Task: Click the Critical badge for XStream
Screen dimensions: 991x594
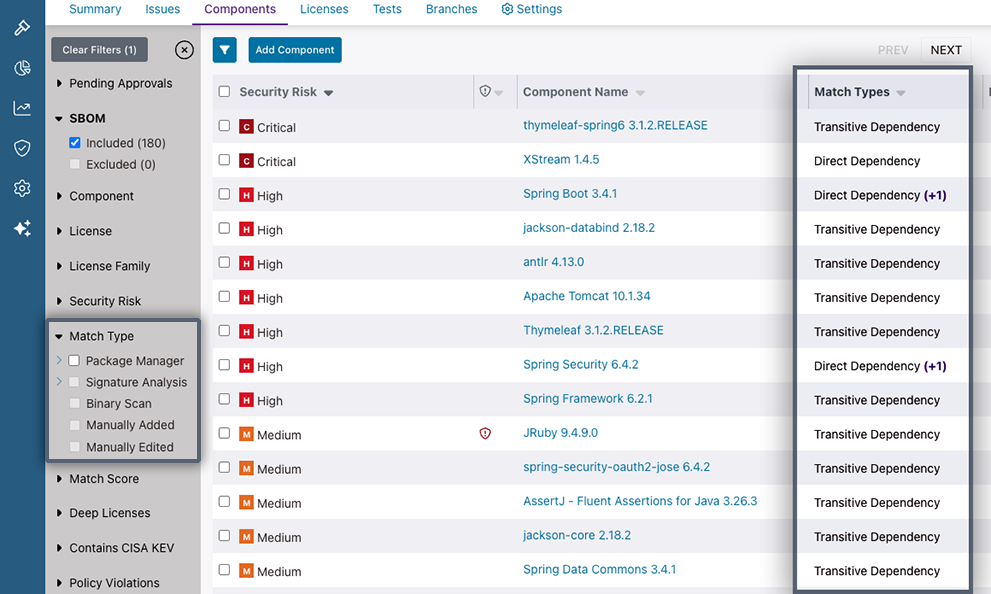Action: click(x=246, y=161)
